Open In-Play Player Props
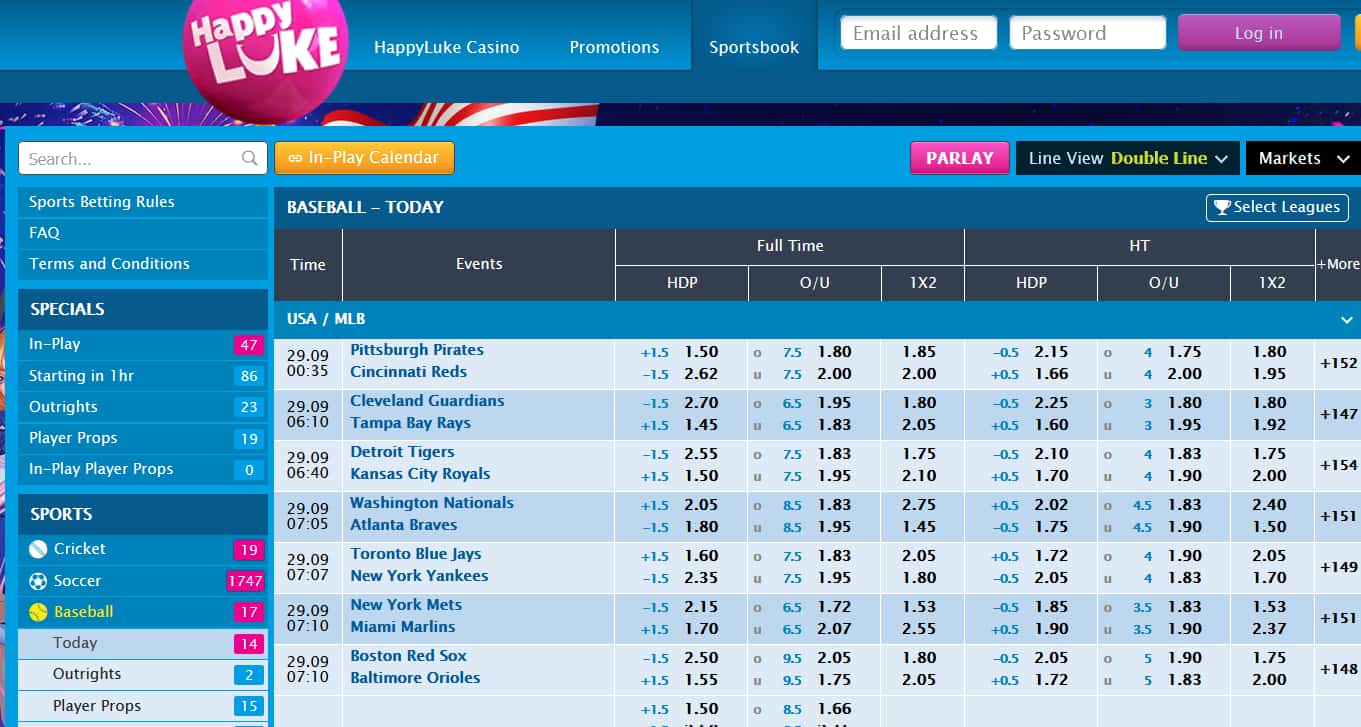The height and width of the screenshot is (727, 1361). click(x=143, y=469)
